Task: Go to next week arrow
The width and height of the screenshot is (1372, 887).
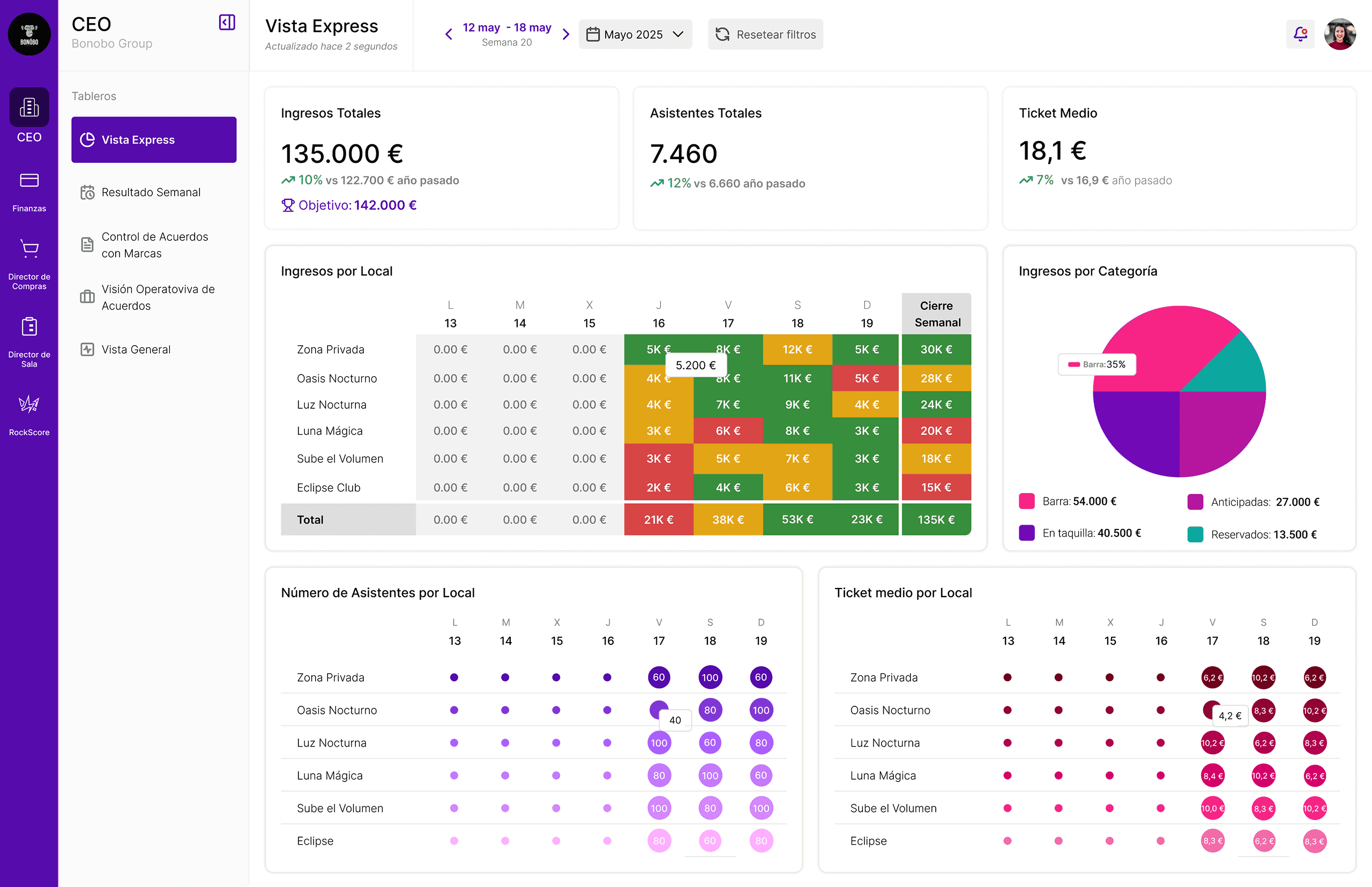Action: (565, 34)
